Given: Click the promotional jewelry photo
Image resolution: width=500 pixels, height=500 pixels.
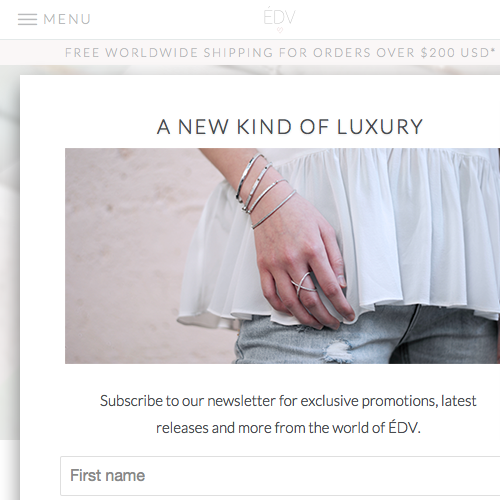Looking at the screenshot, I should [x=282, y=256].
